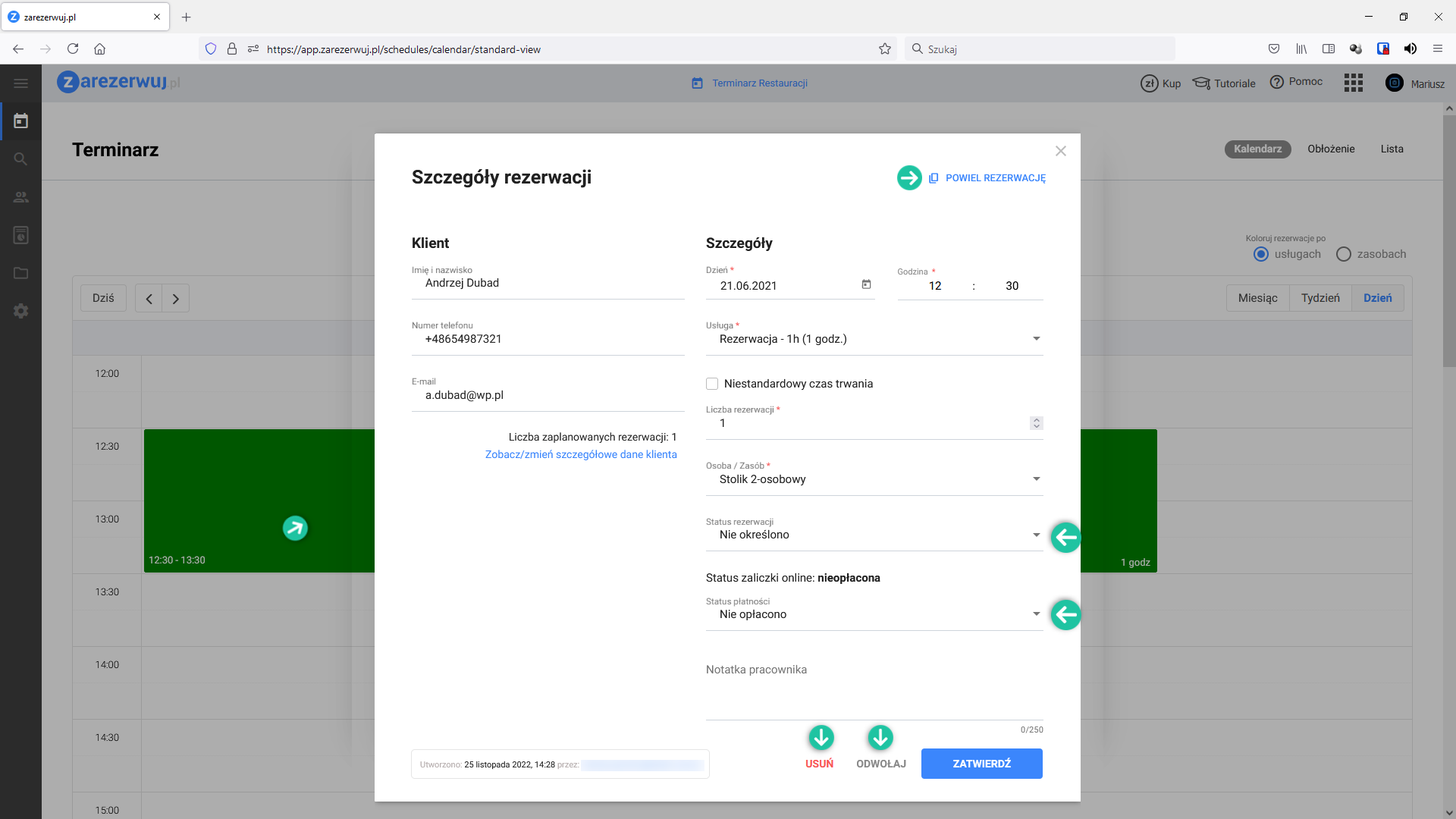Viewport: 1456px width, 819px height.
Task: Click the copy icon next to Powiel rezerwację
Action: 934,178
